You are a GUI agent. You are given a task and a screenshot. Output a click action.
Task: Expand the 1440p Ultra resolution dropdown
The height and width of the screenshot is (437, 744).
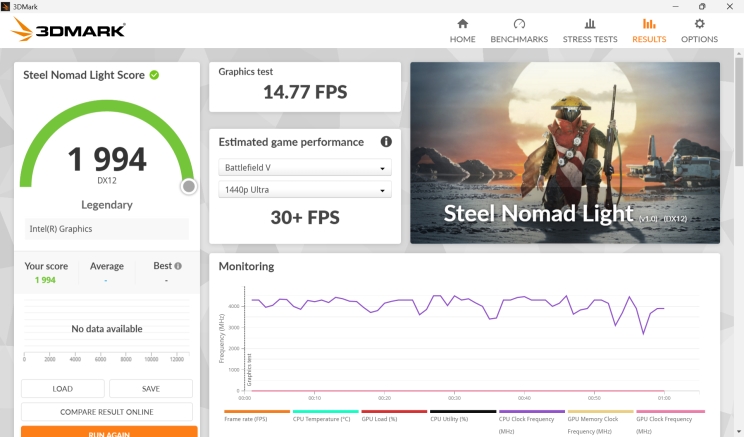tap(305, 189)
